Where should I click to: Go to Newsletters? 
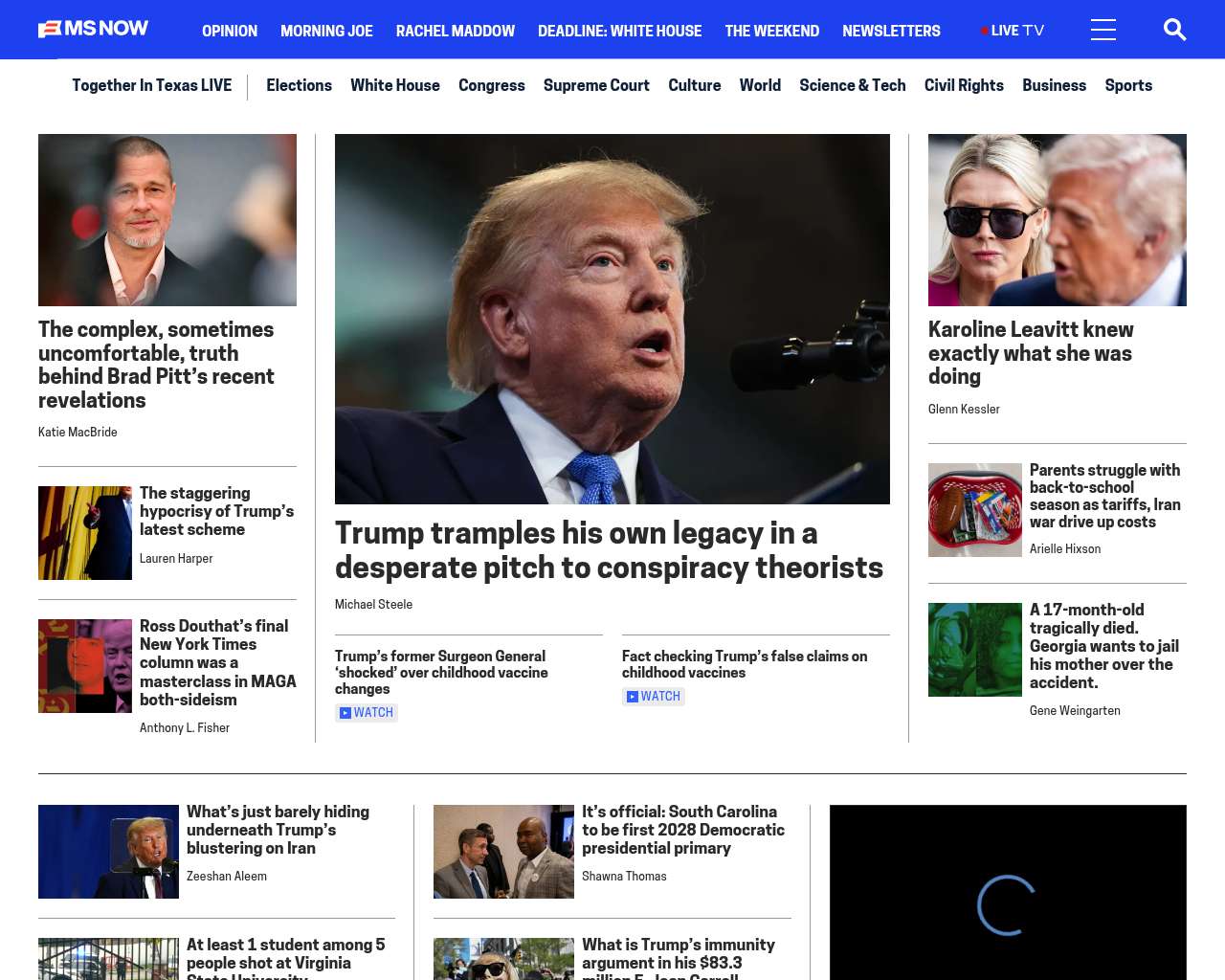(x=891, y=31)
